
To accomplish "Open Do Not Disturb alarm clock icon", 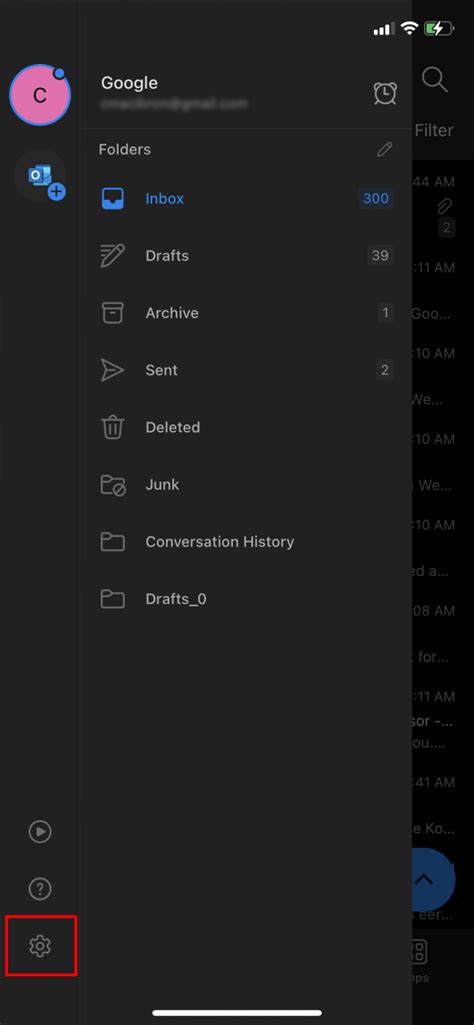I will pyautogui.click(x=384, y=93).
